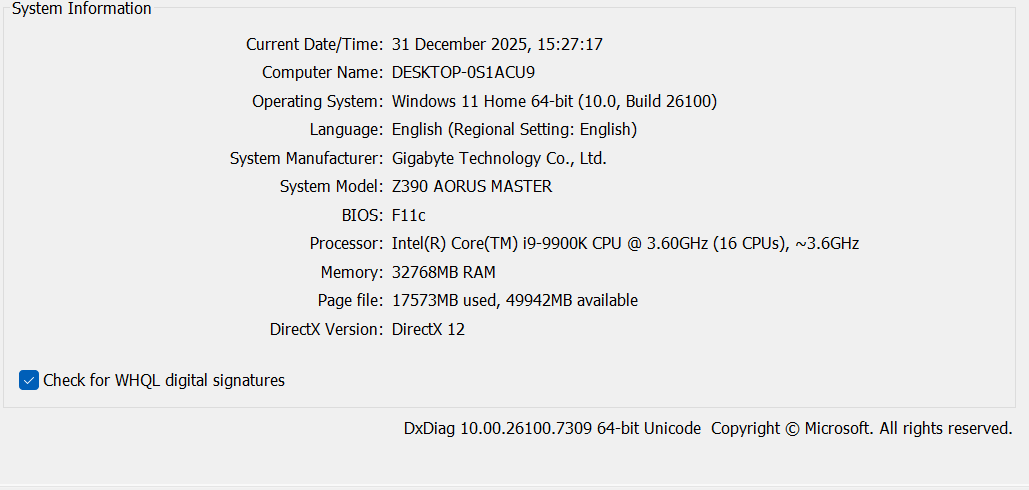Select the English regional setting language value
The width and height of the screenshot is (1029, 490).
click(x=514, y=129)
